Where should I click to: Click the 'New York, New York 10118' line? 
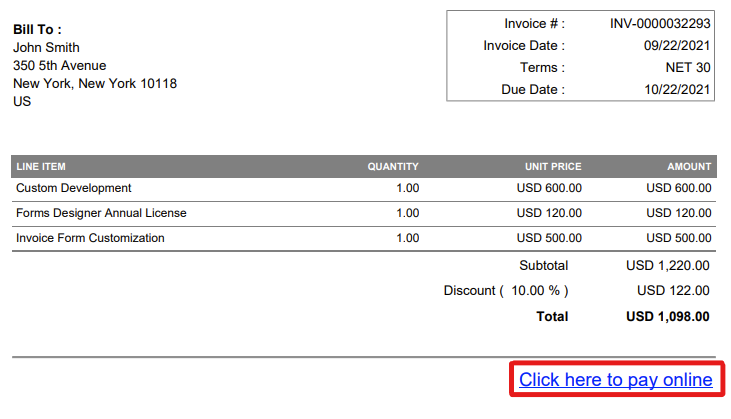(94, 84)
